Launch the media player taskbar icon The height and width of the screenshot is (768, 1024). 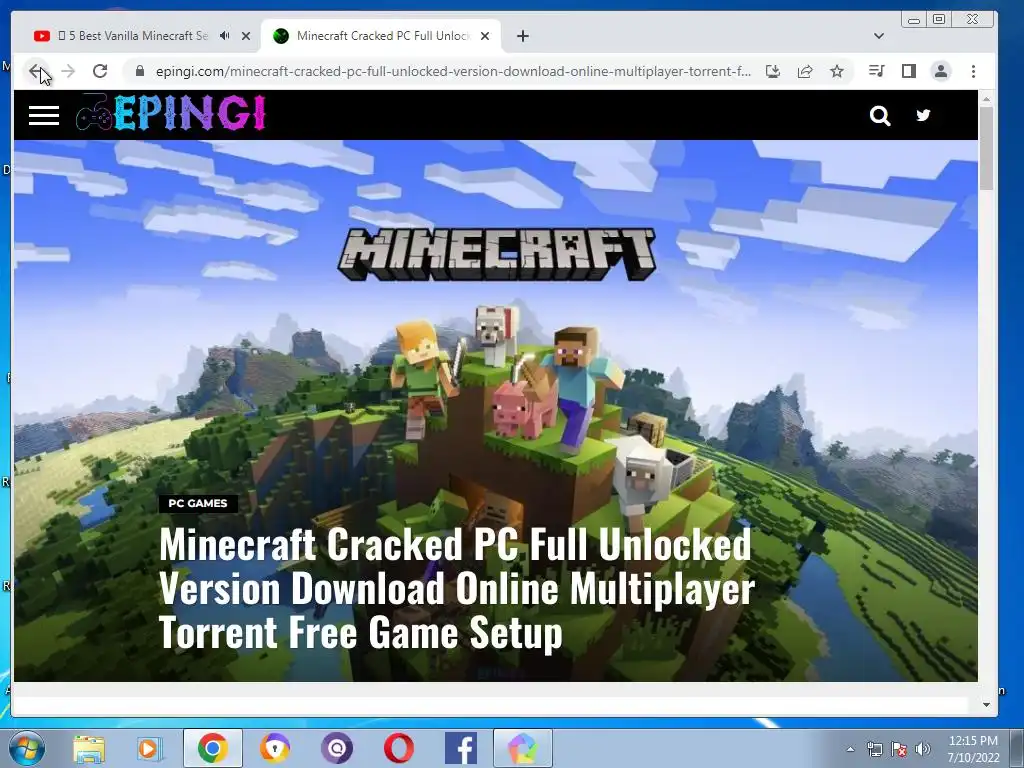[x=150, y=748]
